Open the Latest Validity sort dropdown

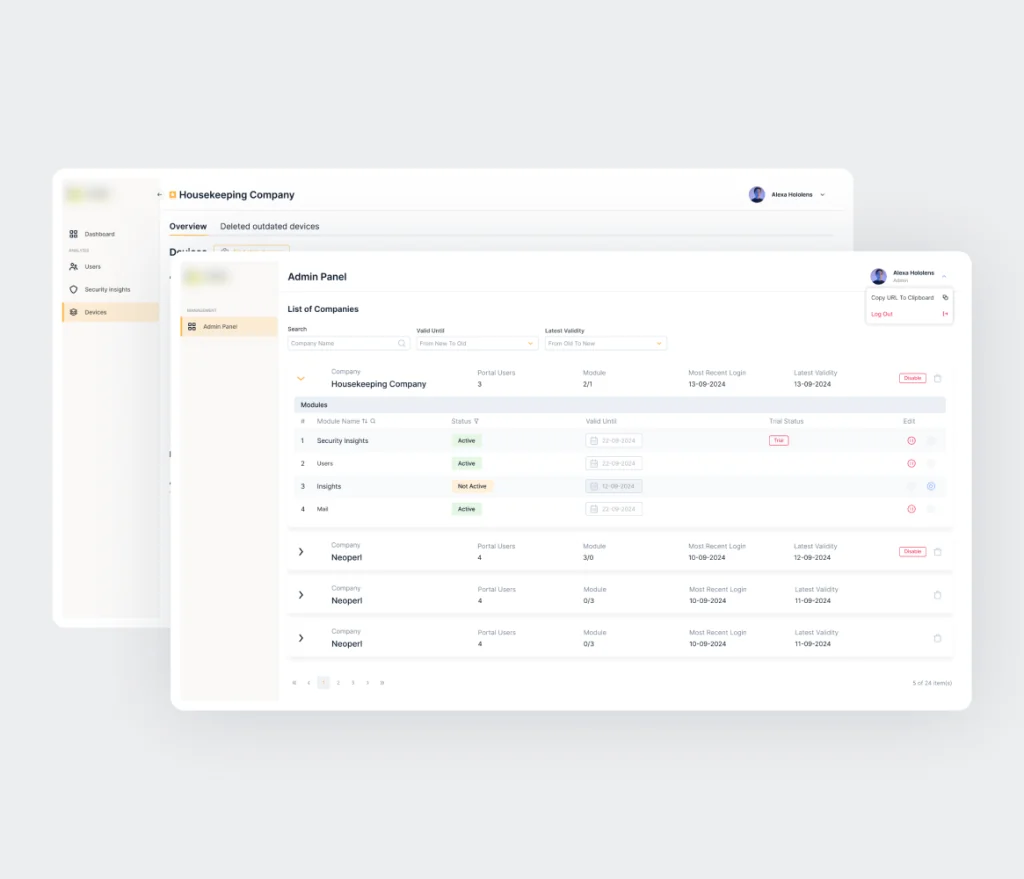click(605, 343)
